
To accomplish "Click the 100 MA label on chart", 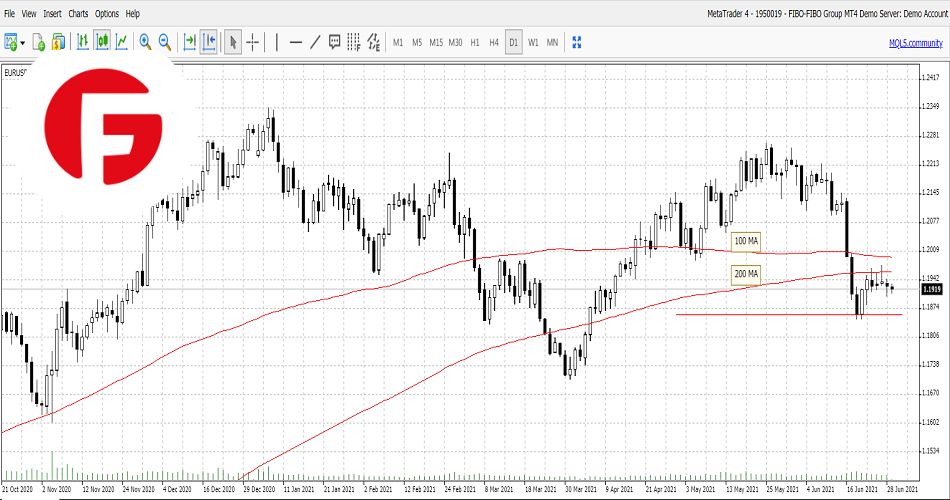I will coord(746,241).
